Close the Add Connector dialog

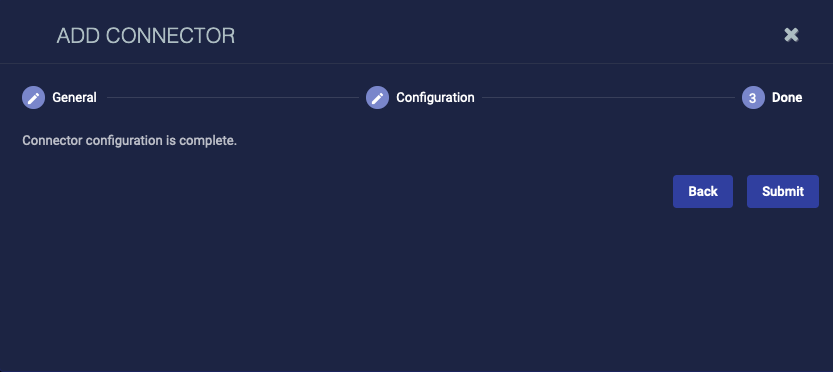[791, 35]
